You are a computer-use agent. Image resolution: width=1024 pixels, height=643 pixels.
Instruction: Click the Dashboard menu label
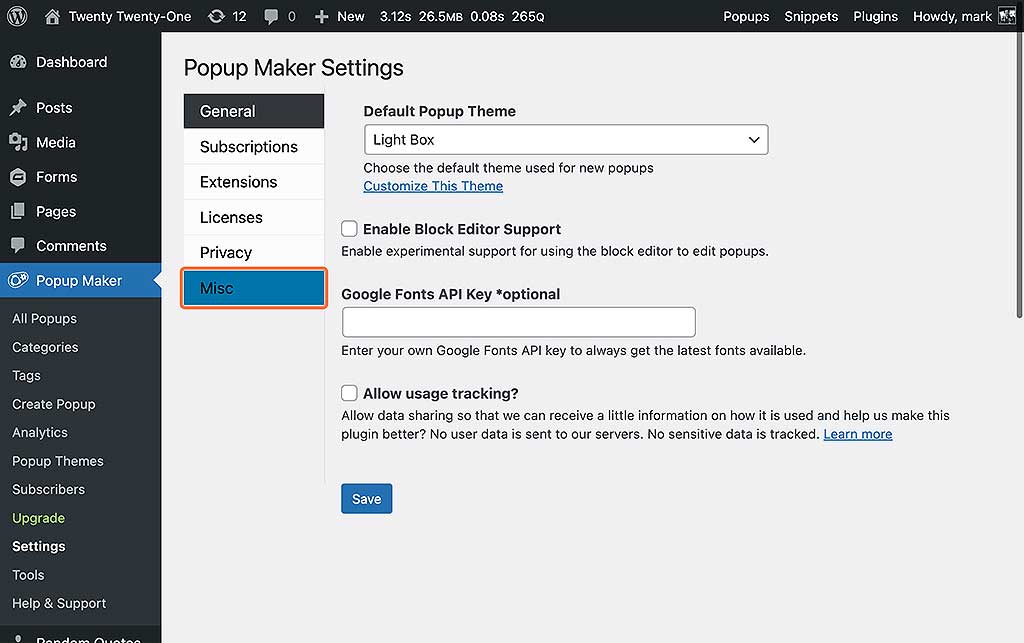click(72, 62)
